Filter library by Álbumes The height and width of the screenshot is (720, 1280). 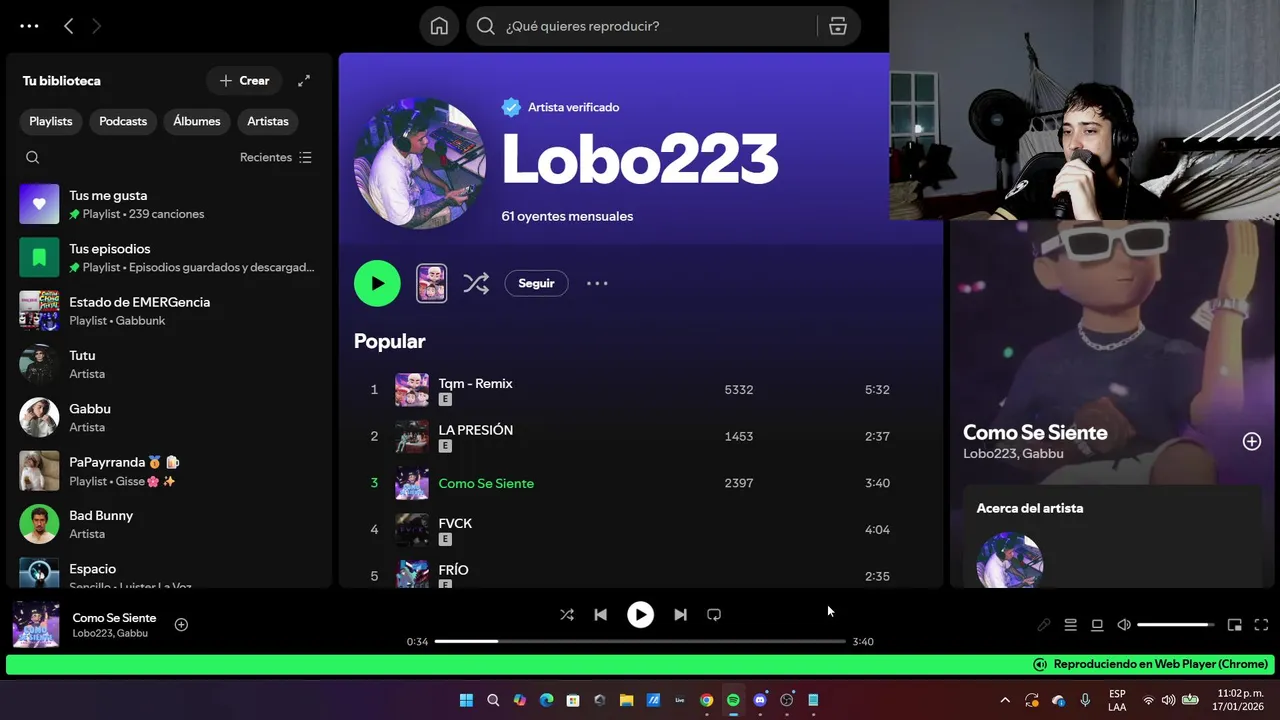click(197, 121)
